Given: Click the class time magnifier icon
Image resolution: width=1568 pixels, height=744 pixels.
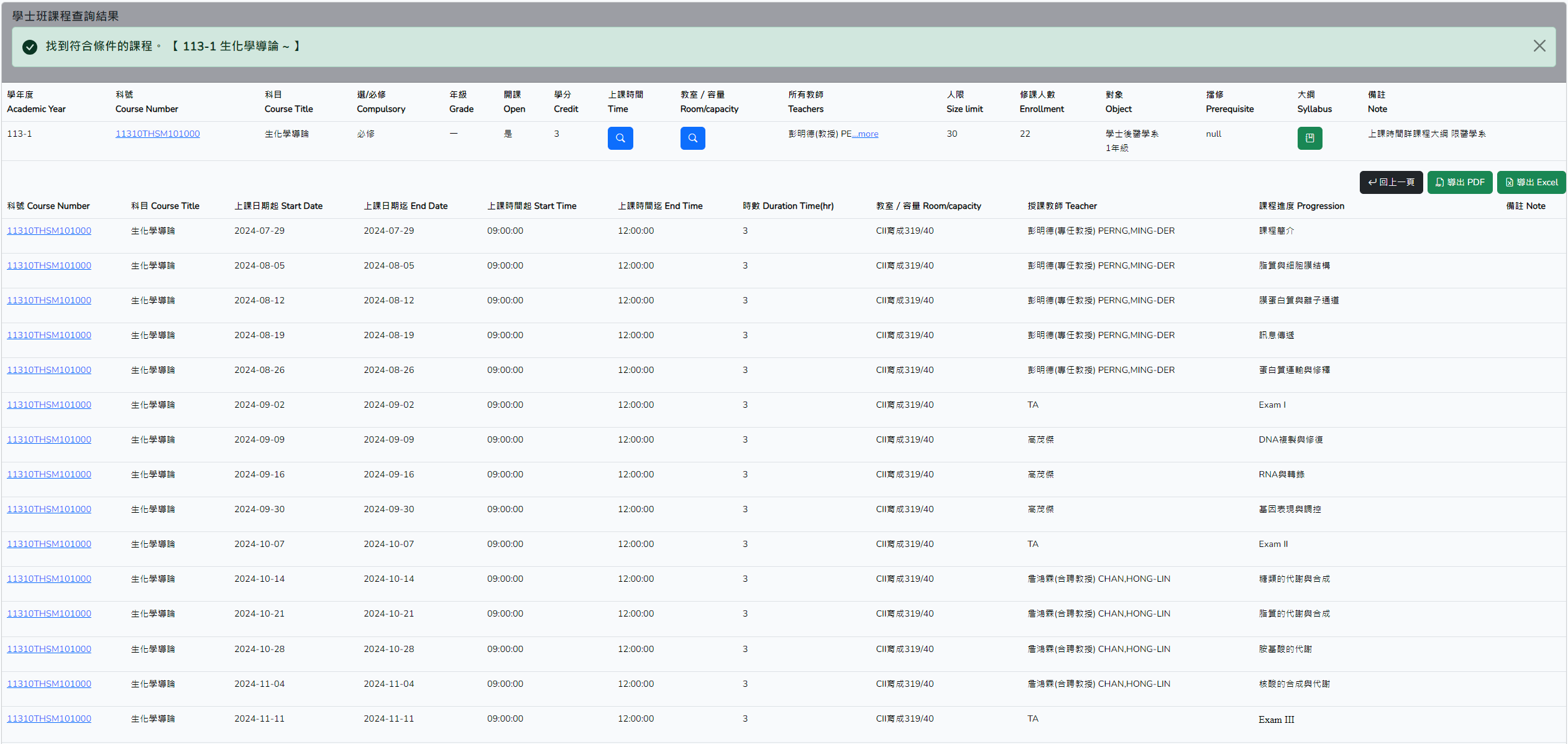Looking at the screenshot, I should 620,138.
